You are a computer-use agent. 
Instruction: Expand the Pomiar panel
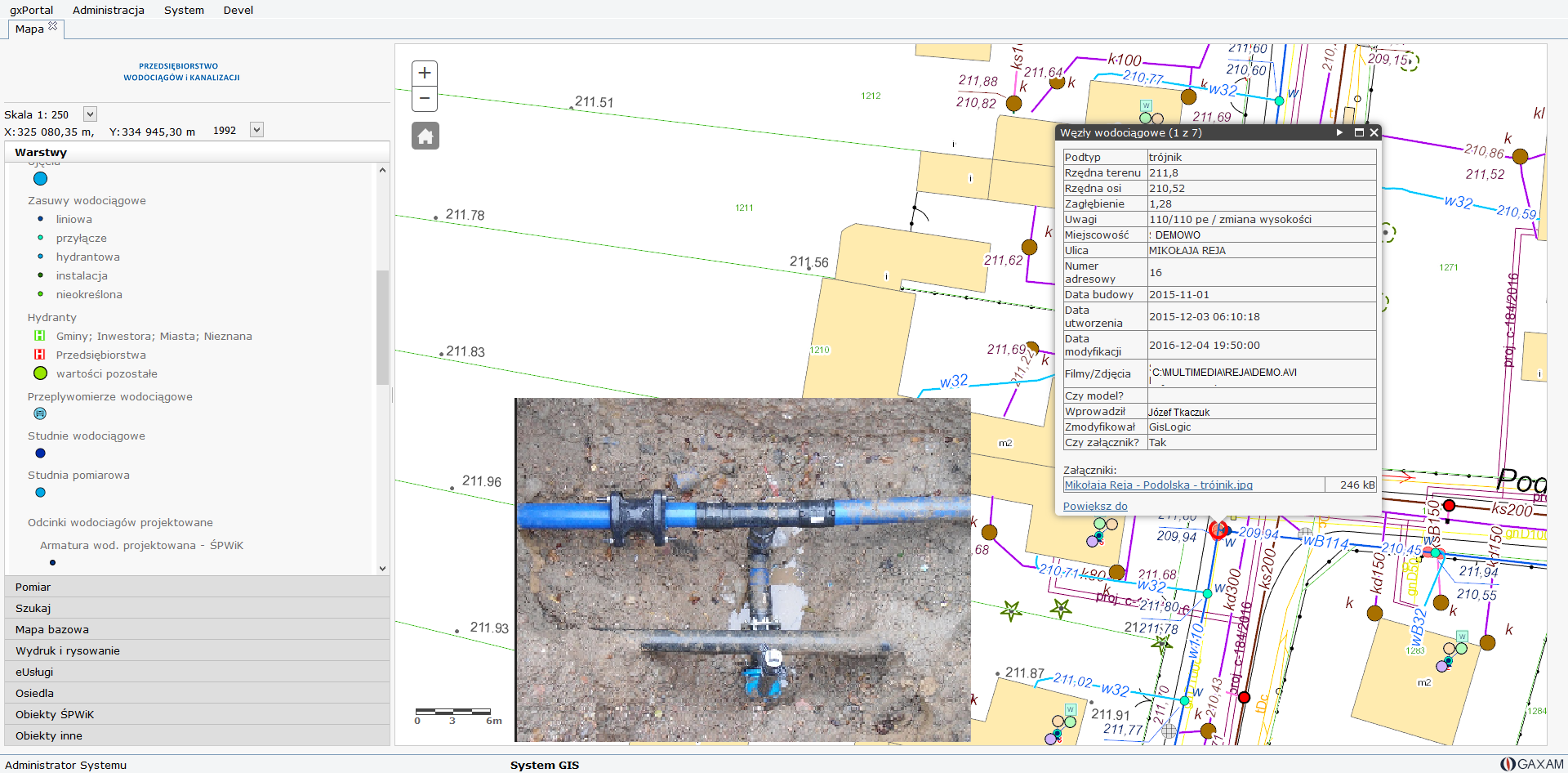[x=197, y=587]
